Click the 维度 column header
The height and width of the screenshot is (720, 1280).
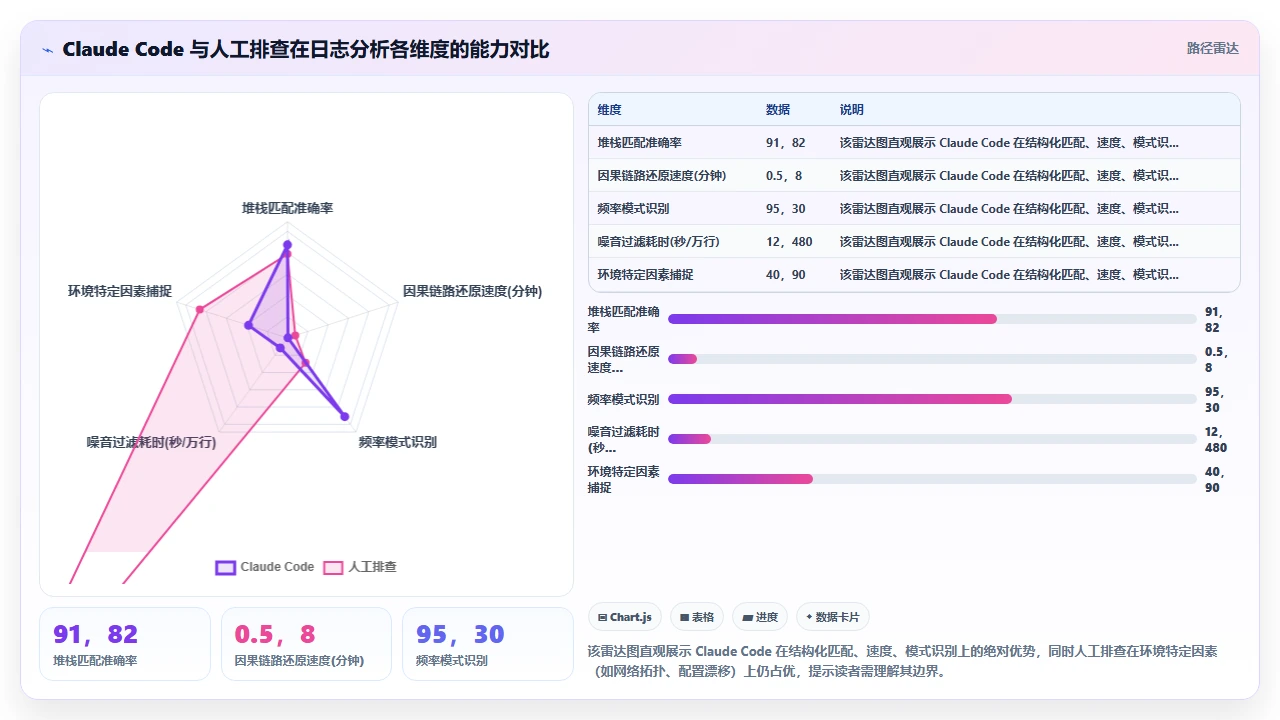click(x=610, y=110)
